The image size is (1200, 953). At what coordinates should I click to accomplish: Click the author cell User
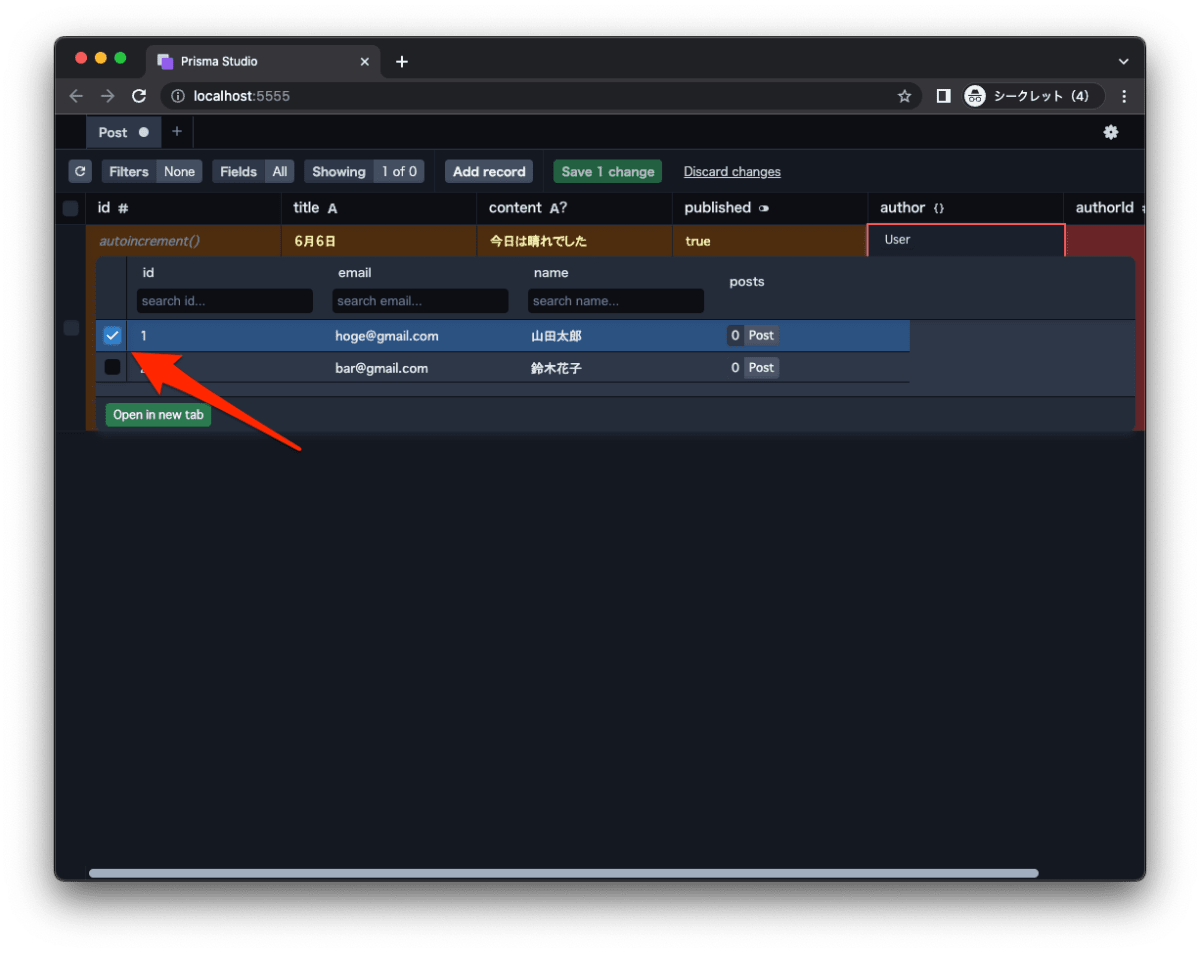(x=966, y=241)
